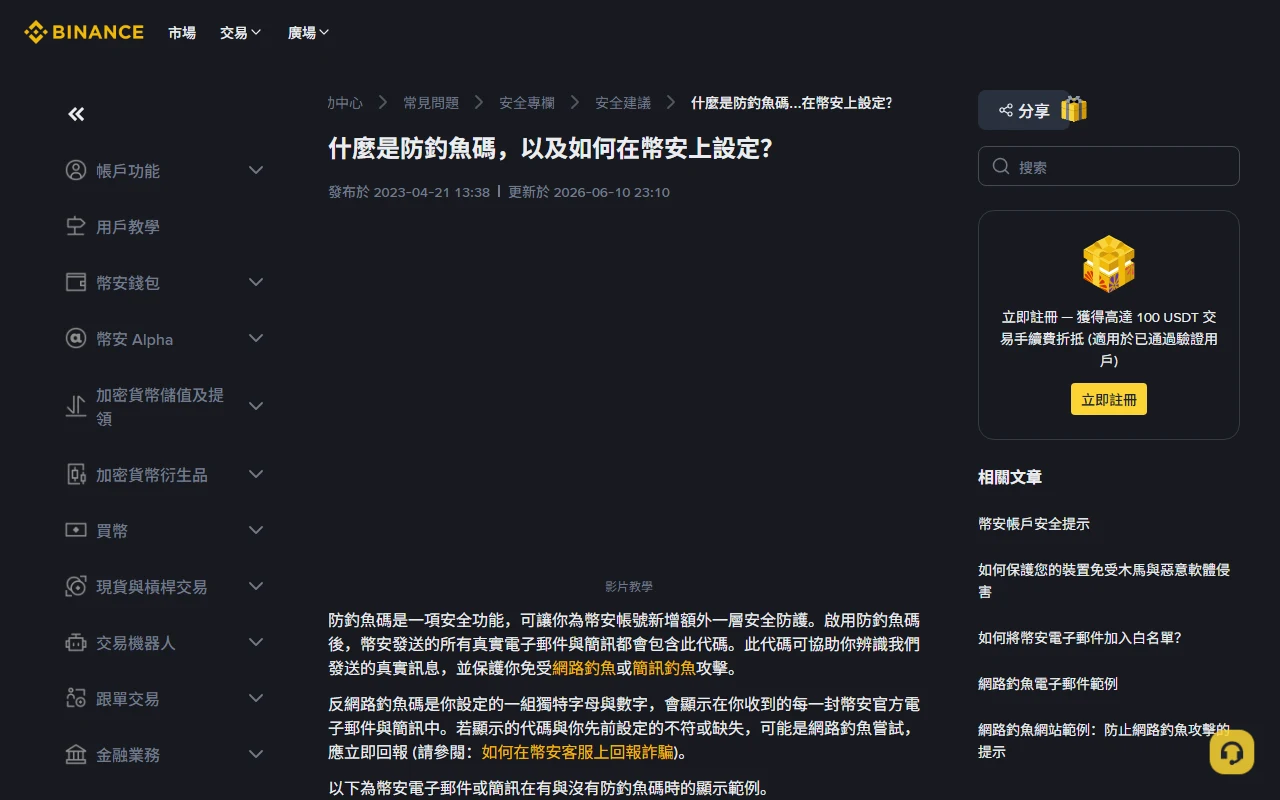
Task: Click the gift box icon beside 分享
Action: click(x=1074, y=109)
